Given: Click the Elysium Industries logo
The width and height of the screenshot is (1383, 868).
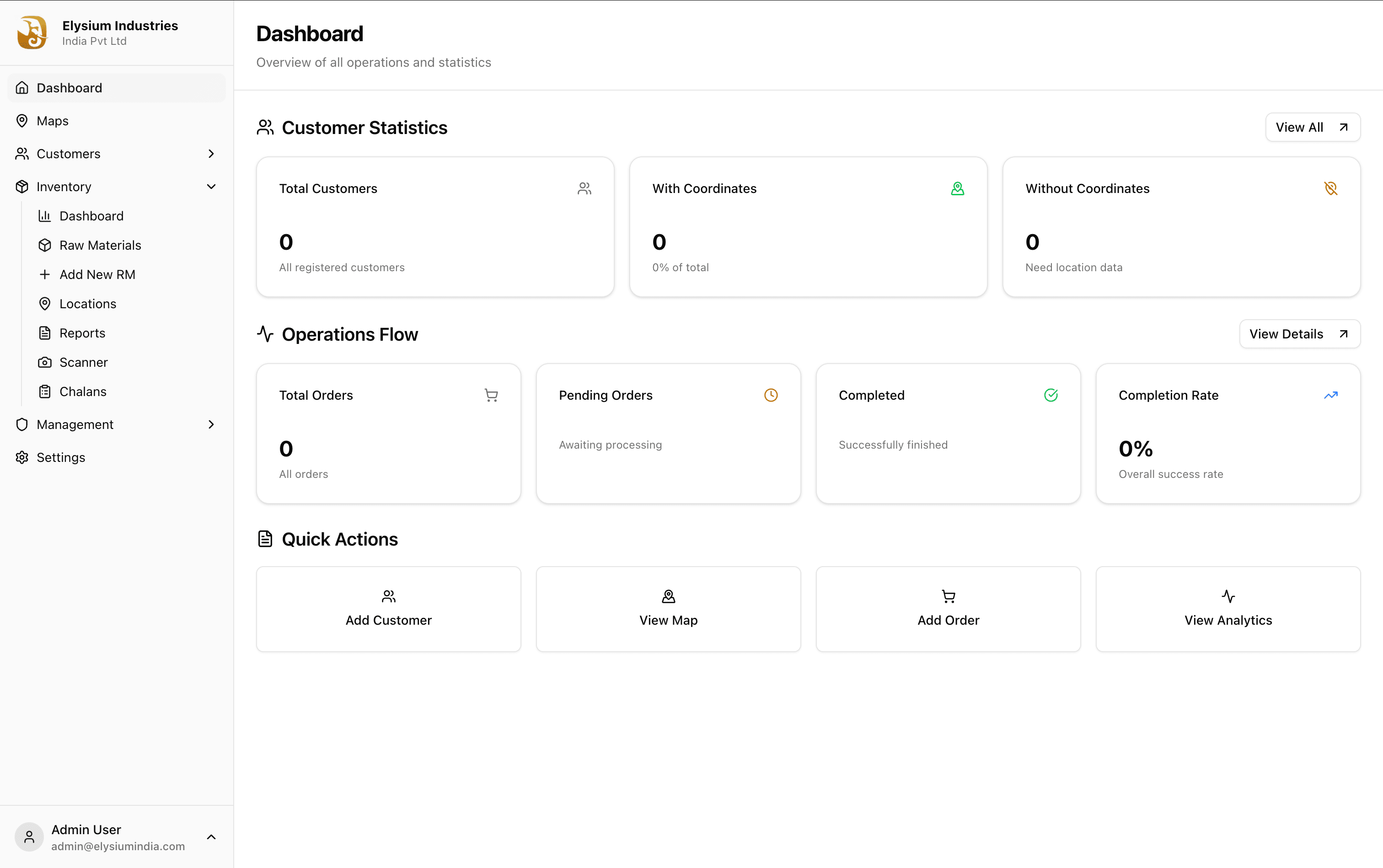Looking at the screenshot, I should pyautogui.click(x=32, y=32).
